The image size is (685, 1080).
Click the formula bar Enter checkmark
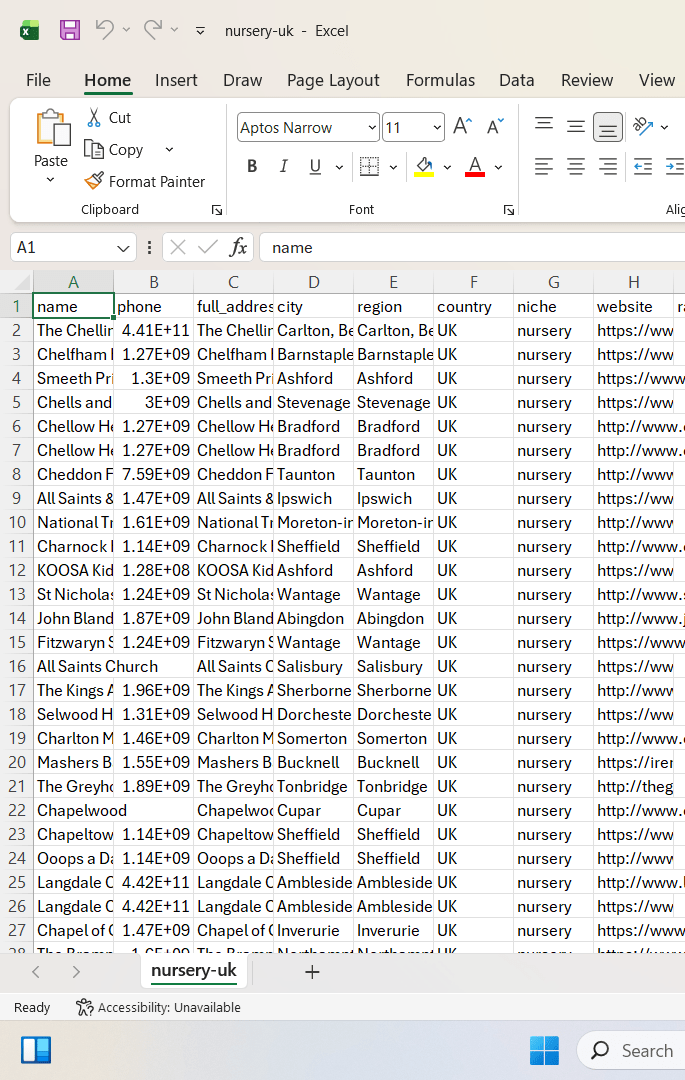208,247
